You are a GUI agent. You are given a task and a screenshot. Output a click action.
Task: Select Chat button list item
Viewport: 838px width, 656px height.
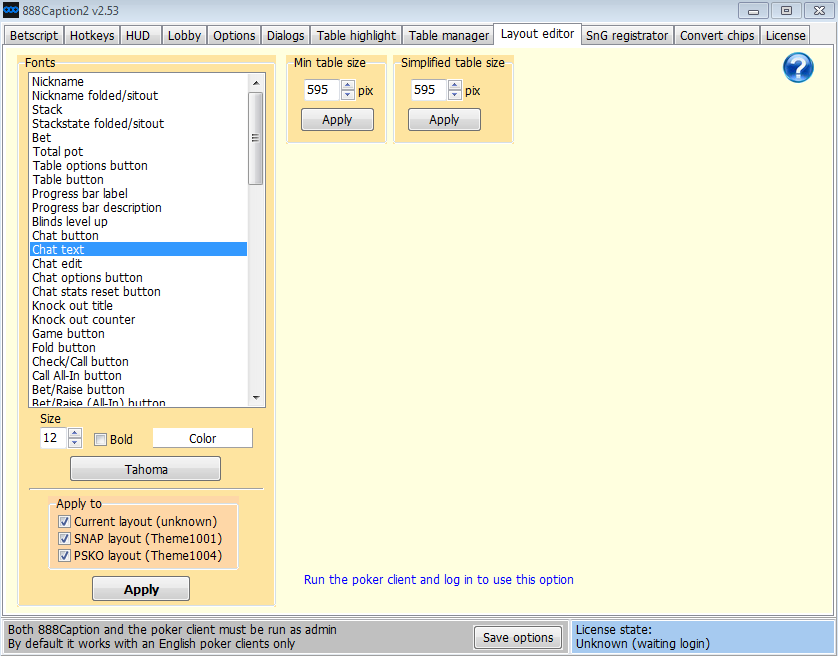[x=138, y=235]
